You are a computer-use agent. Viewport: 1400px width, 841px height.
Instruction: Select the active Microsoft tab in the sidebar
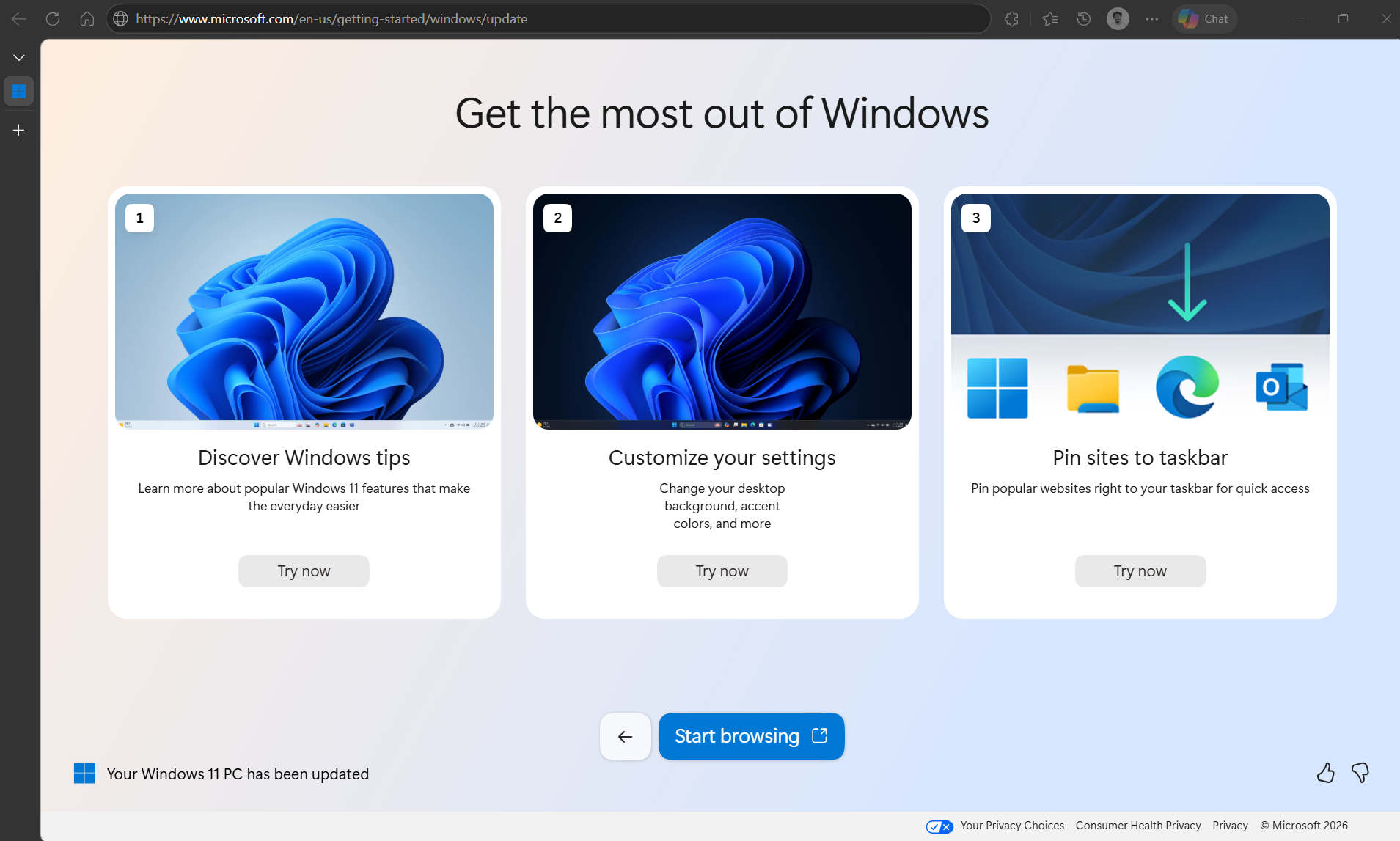(x=18, y=91)
